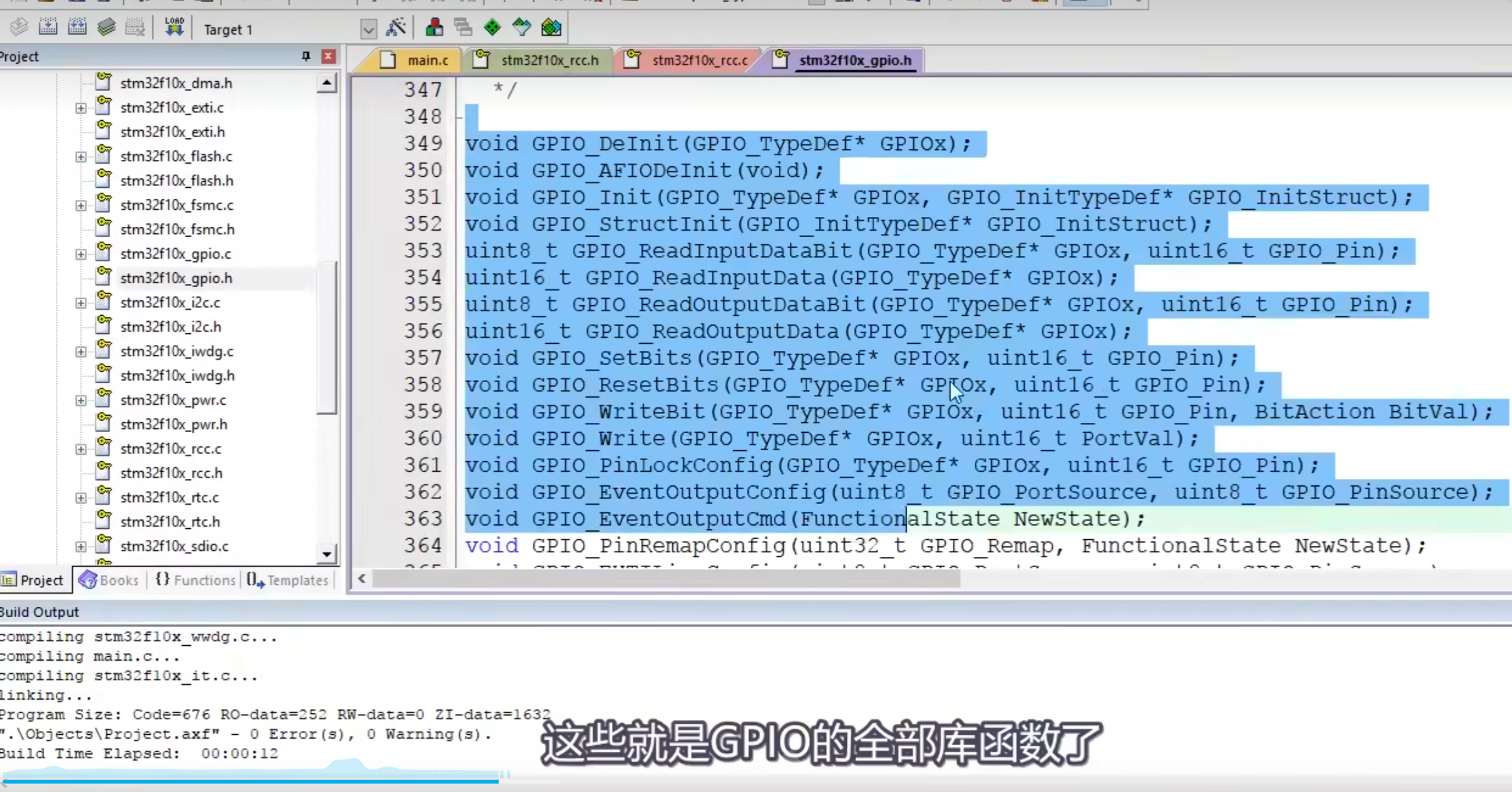Expand the stm32f10x_gpio.c tree node
This screenshot has height=792, width=1512.
pos(81,254)
